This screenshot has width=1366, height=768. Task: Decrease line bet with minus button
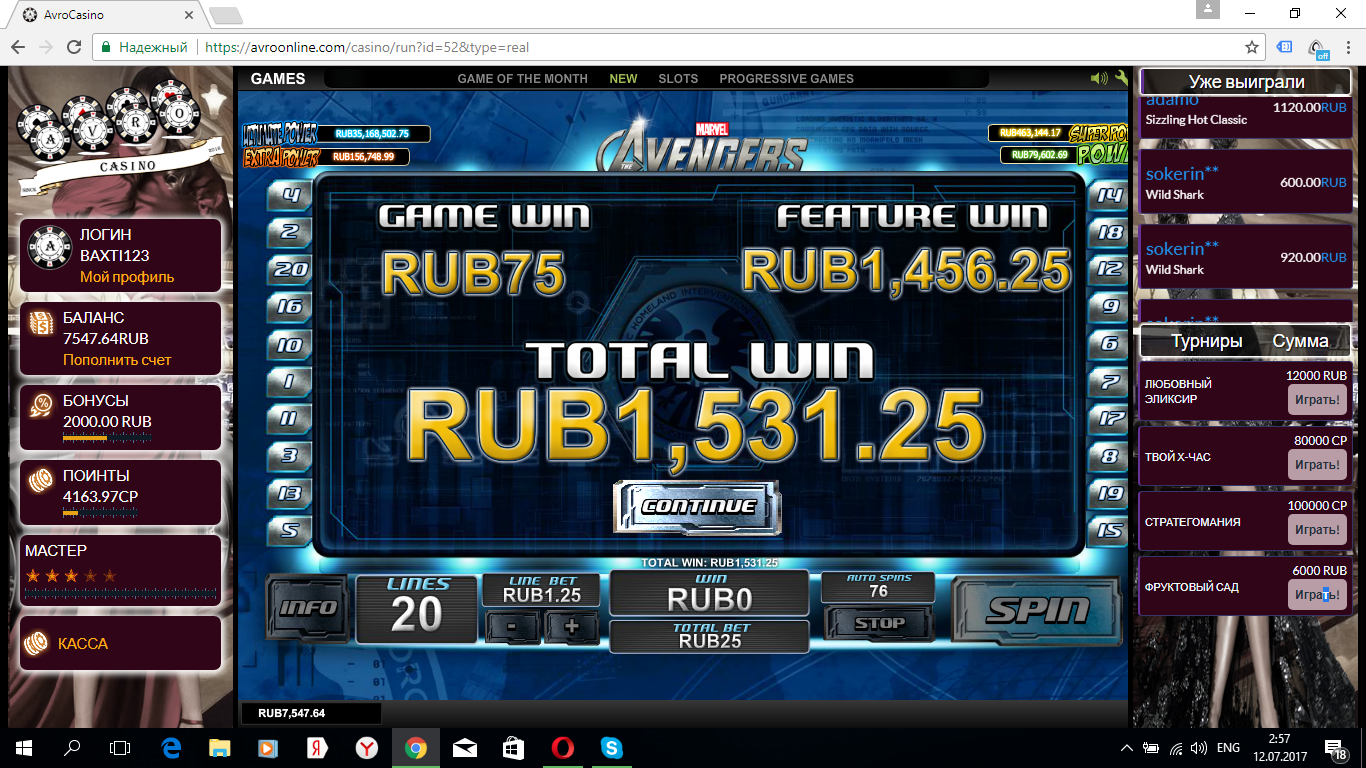tap(514, 627)
